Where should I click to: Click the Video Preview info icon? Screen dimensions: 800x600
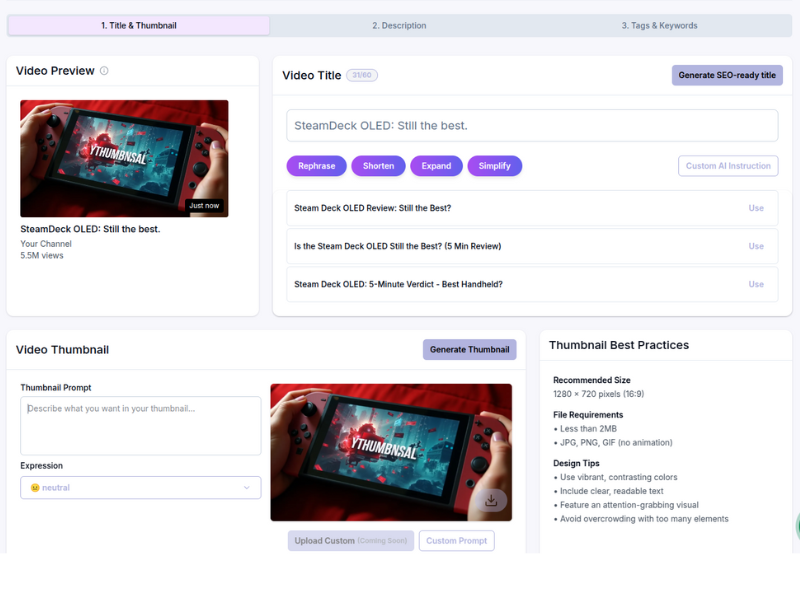104,71
